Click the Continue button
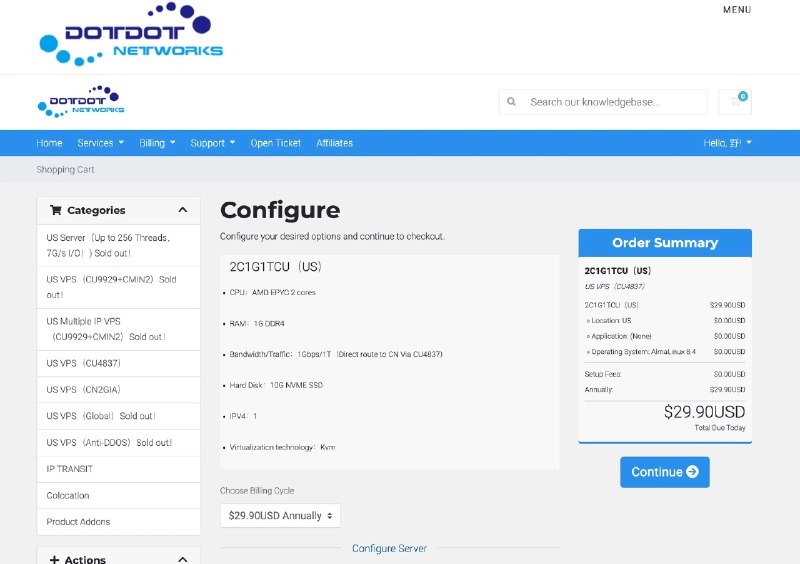The width and height of the screenshot is (800, 564). click(x=665, y=472)
